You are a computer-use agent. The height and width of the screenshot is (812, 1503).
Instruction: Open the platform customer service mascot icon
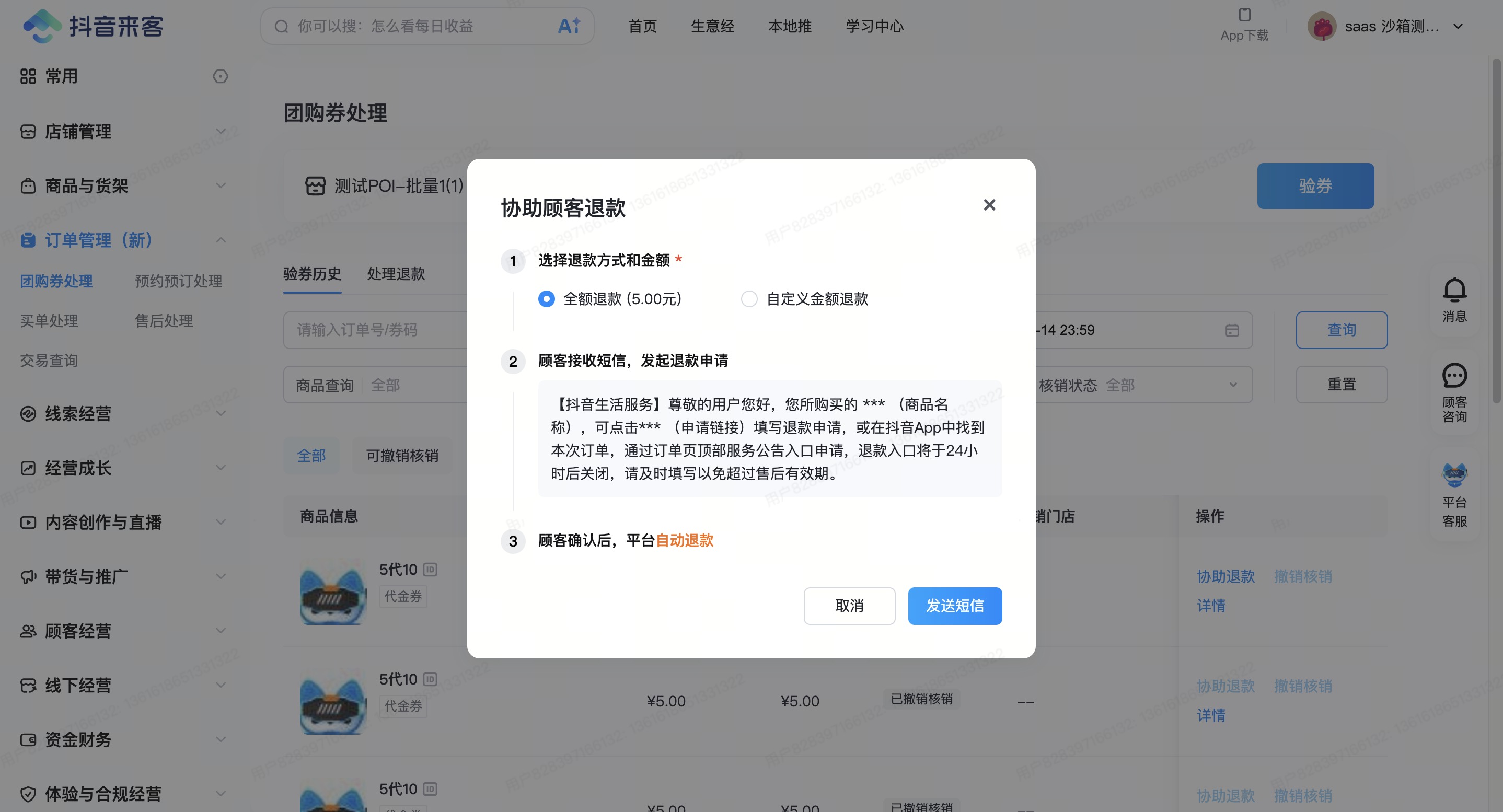pos(1454,475)
